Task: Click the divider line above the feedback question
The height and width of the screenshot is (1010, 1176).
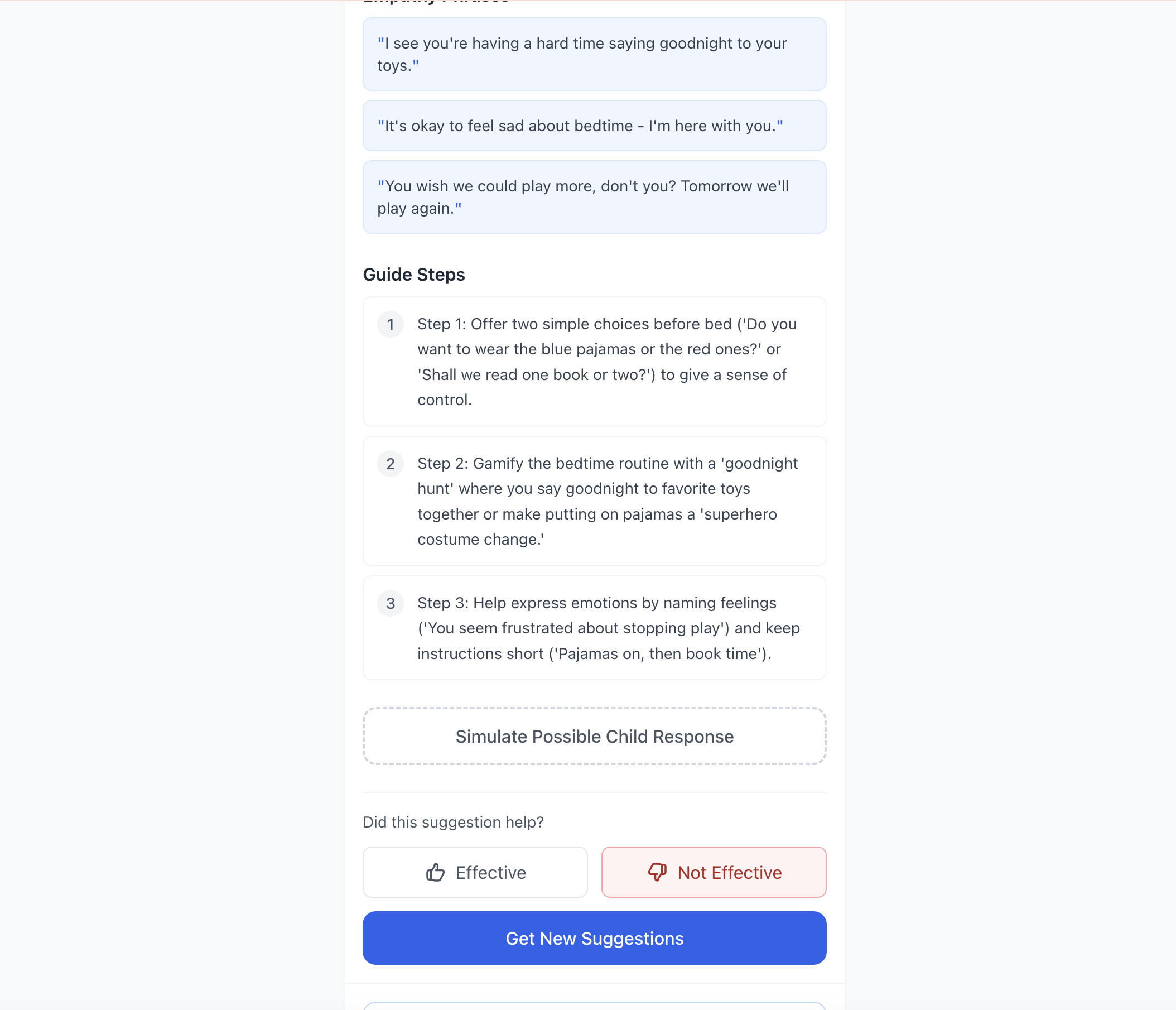Action: pyautogui.click(x=594, y=792)
